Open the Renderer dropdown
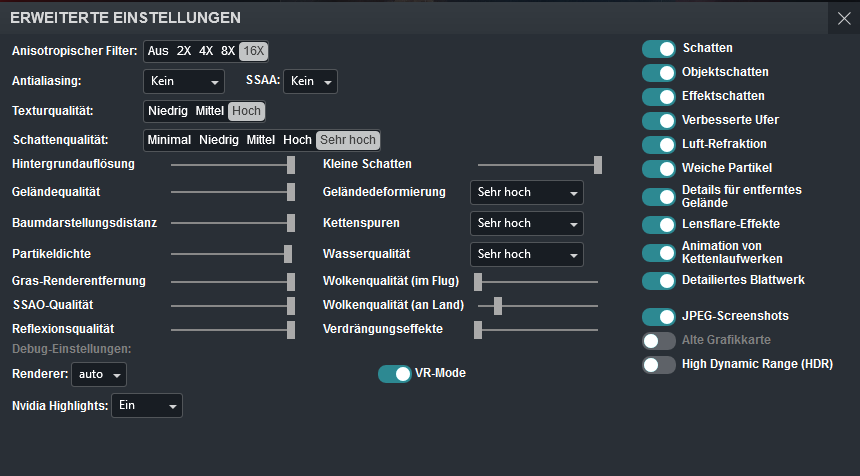The image size is (860, 476). (x=99, y=375)
